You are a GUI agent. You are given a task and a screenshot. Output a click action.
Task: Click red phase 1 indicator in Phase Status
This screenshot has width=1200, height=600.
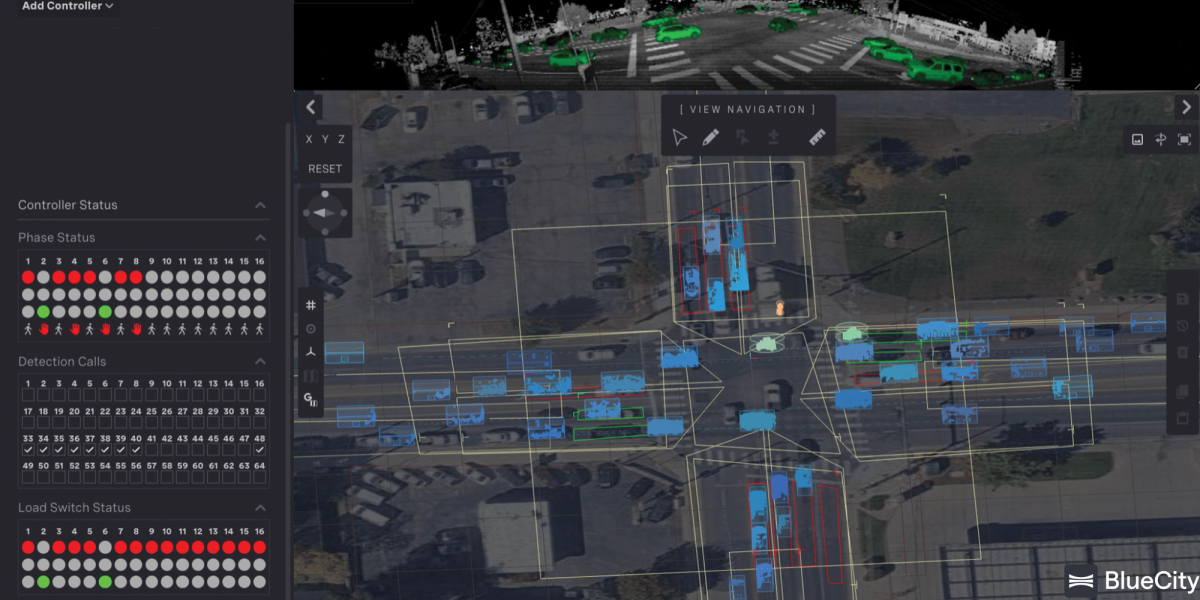[x=28, y=277]
